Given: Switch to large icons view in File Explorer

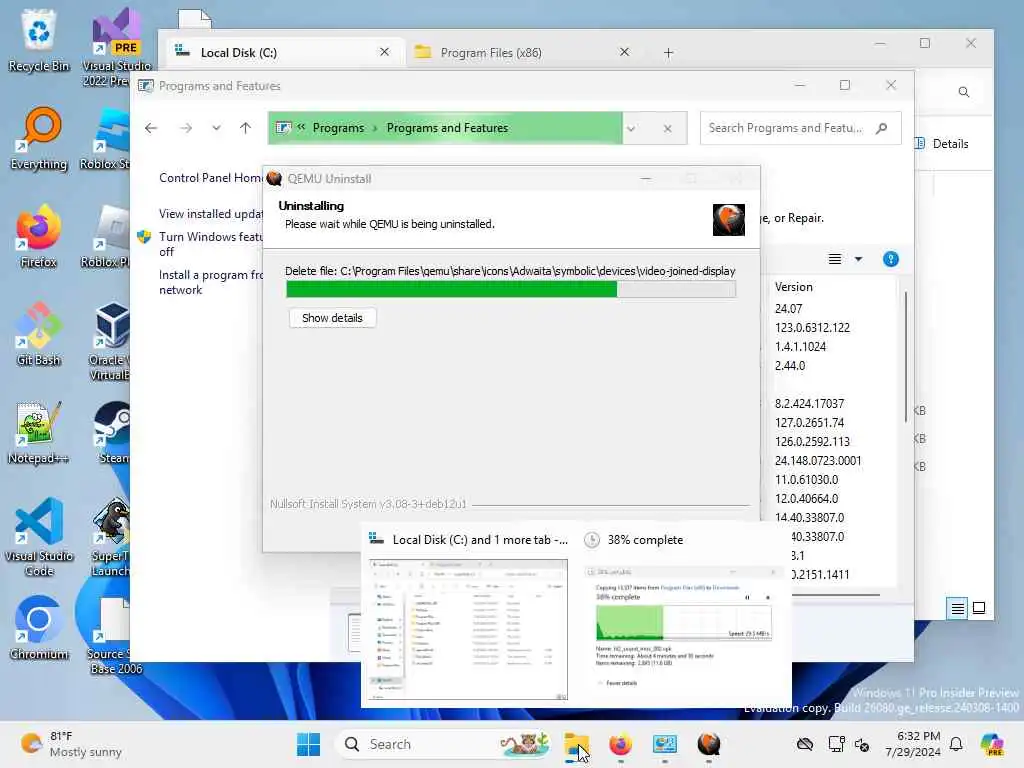Looking at the screenshot, I should [x=979, y=608].
